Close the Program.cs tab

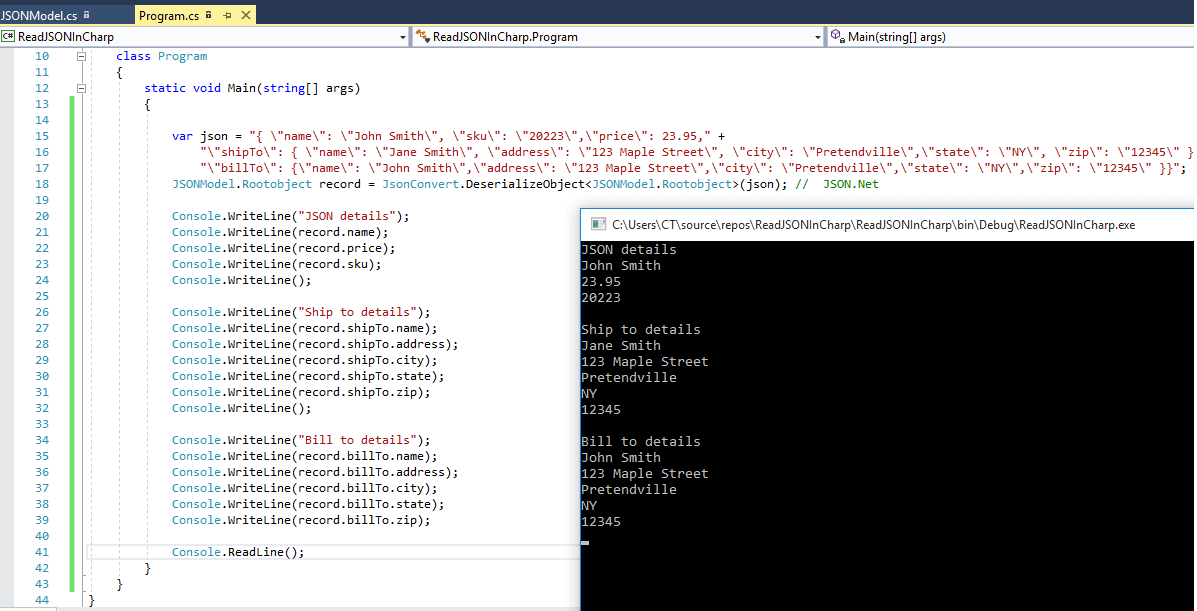click(x=245, y=15)
